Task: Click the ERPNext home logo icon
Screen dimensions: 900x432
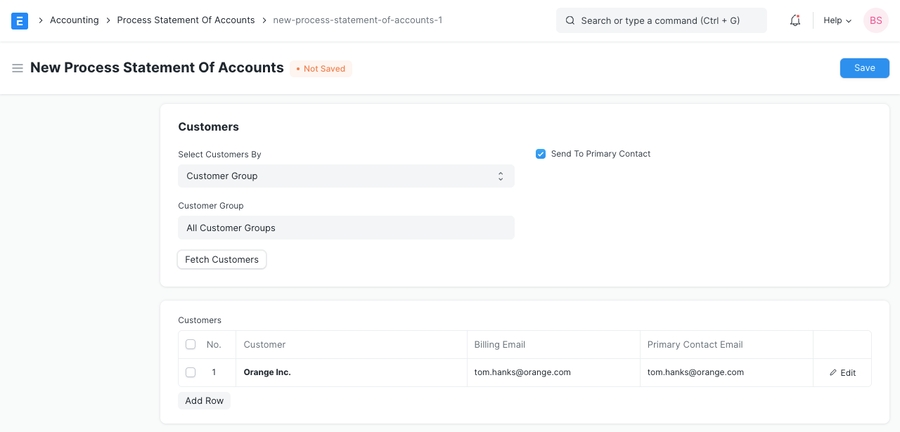Action: pos(19,20)
